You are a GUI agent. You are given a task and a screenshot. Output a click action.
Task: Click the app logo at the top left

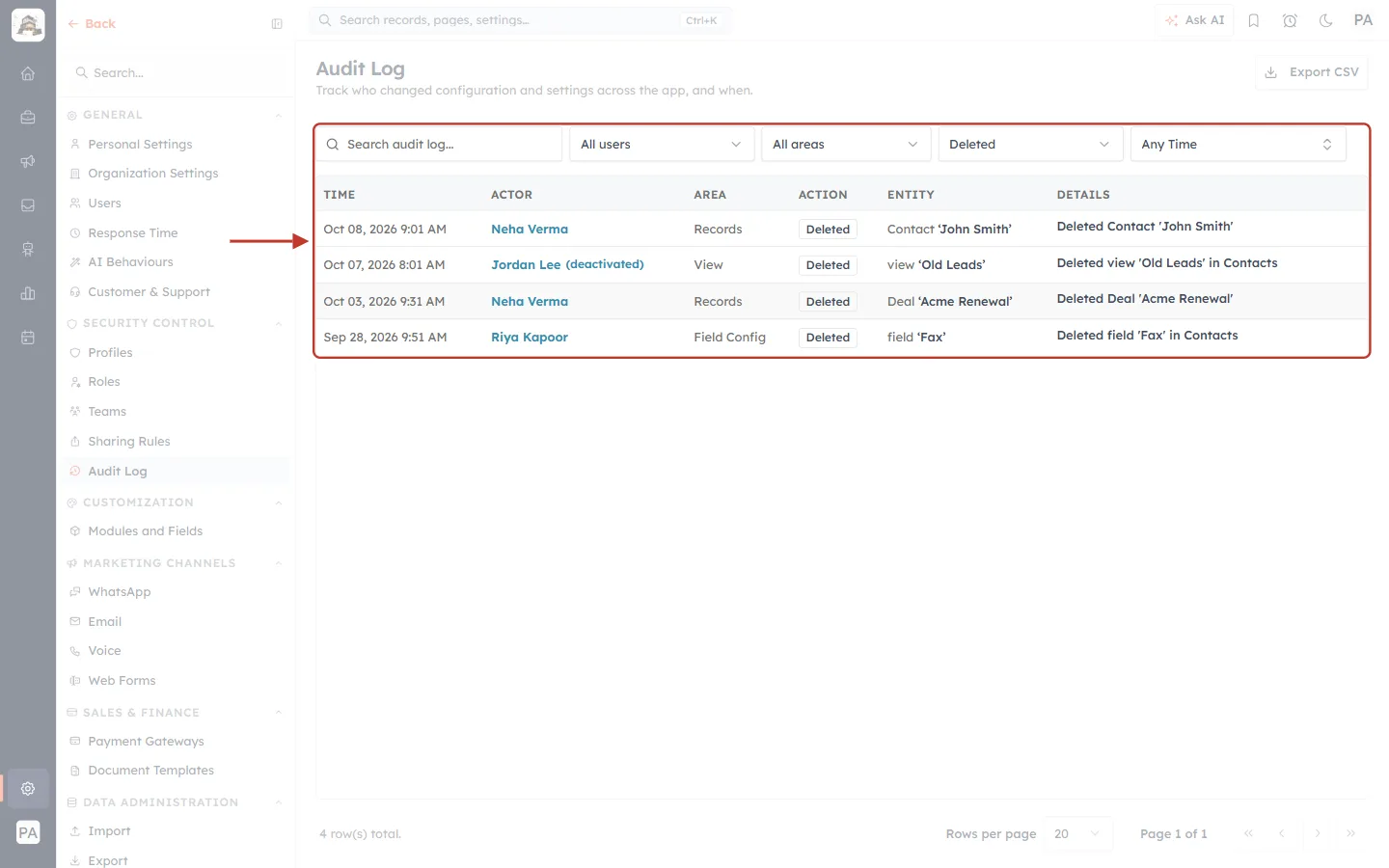[28, 25]
